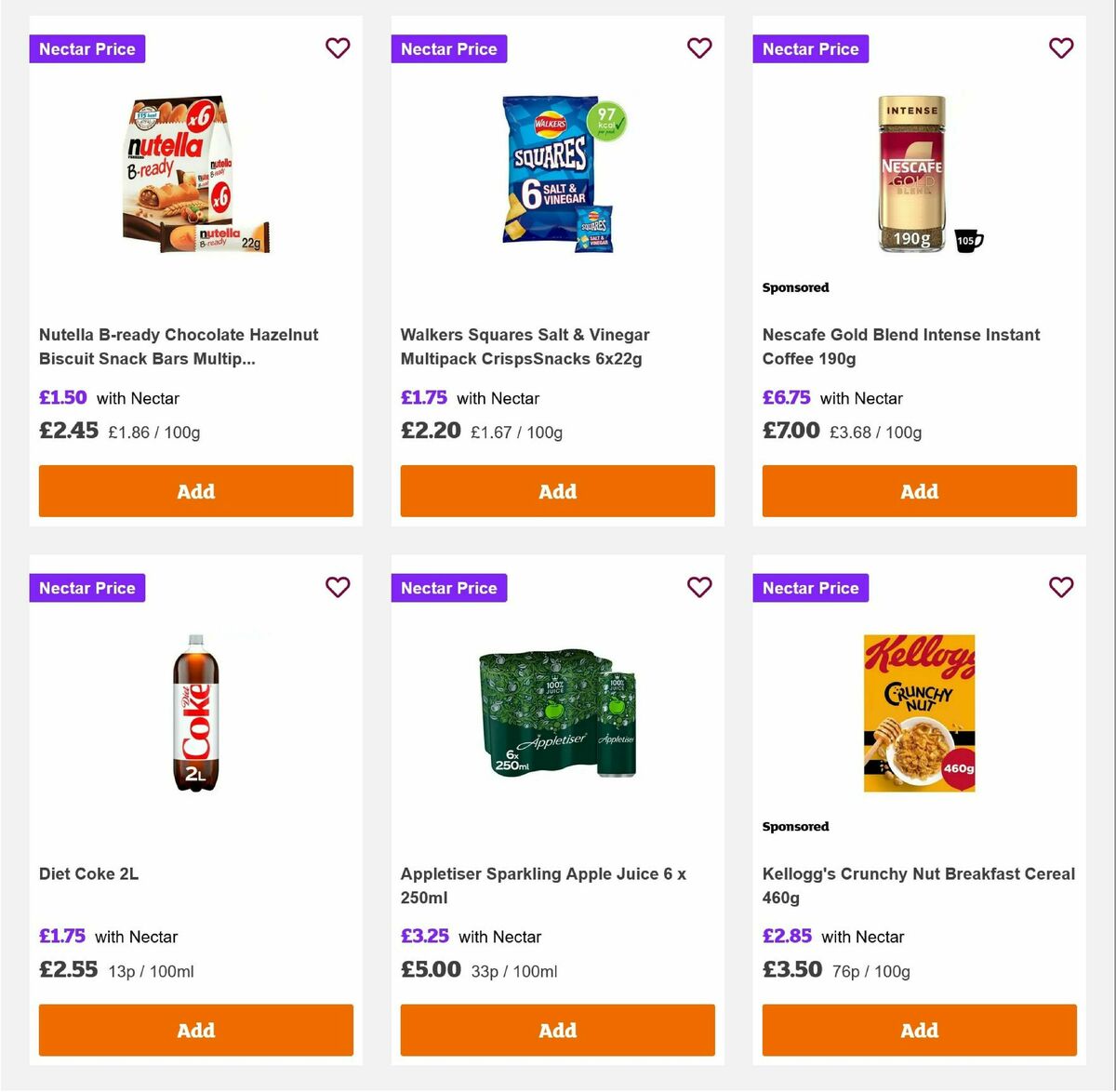Click the Nectar Price badge on Diet Coke
This screenshot has width=1116, height=1092.
[x=86, y=588]
